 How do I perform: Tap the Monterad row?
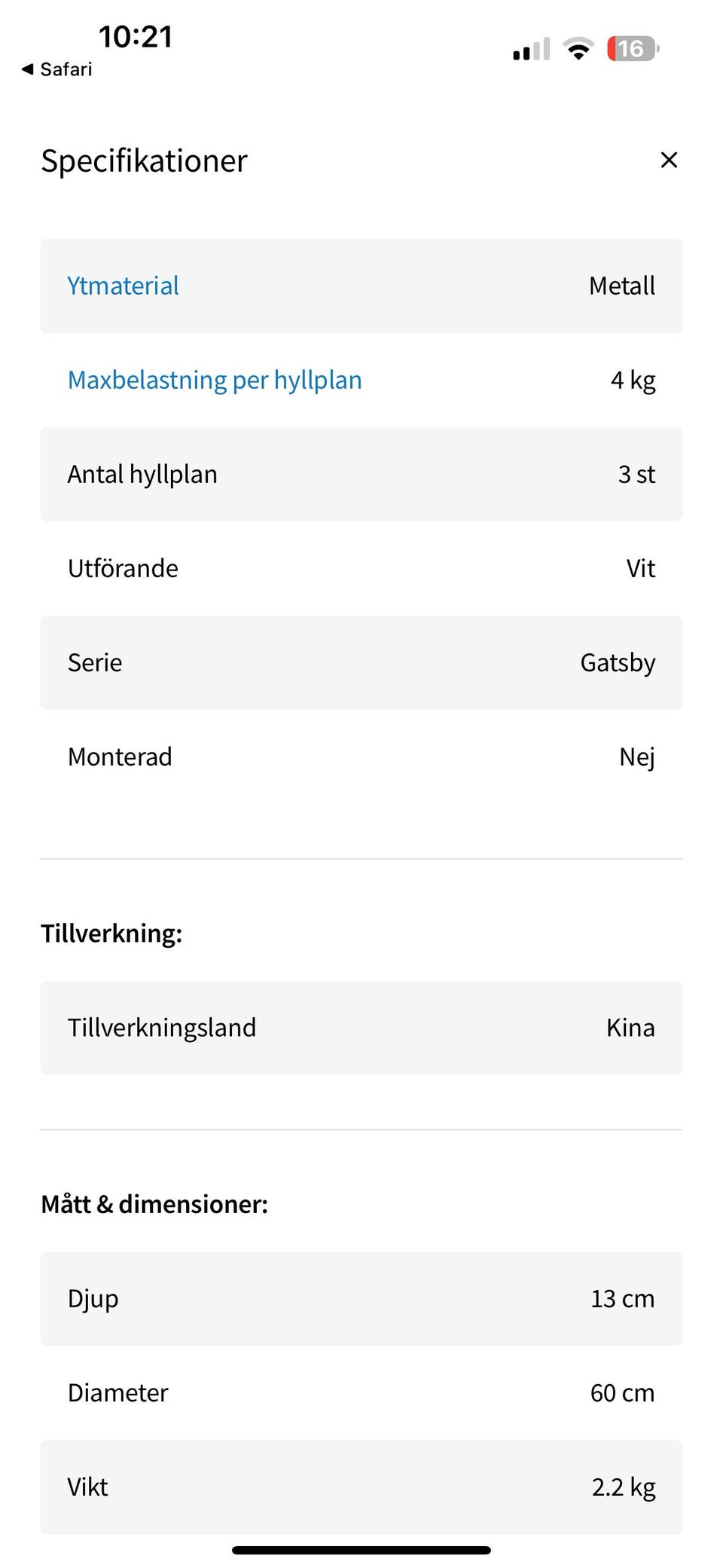(361, 757)
